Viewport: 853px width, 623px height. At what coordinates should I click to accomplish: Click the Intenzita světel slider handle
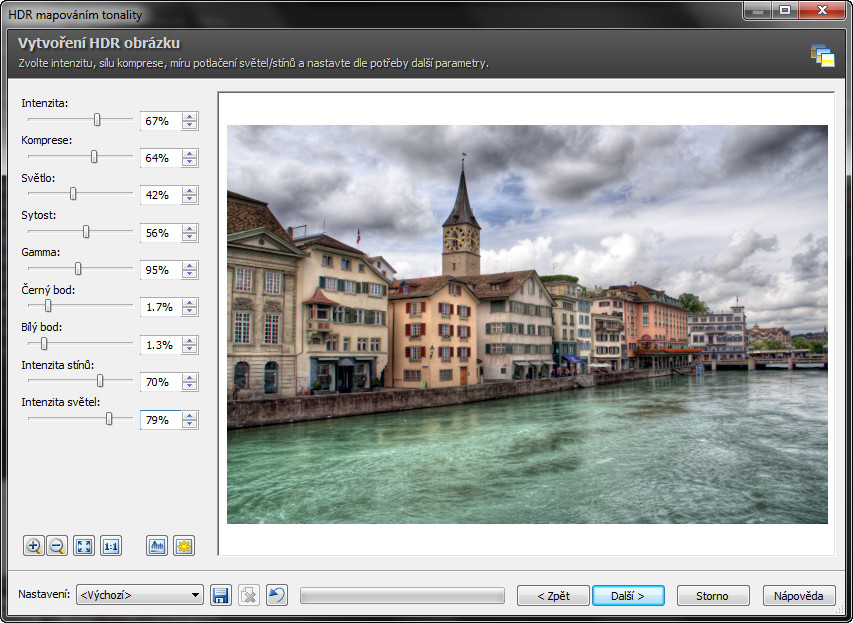pos(109,418)
